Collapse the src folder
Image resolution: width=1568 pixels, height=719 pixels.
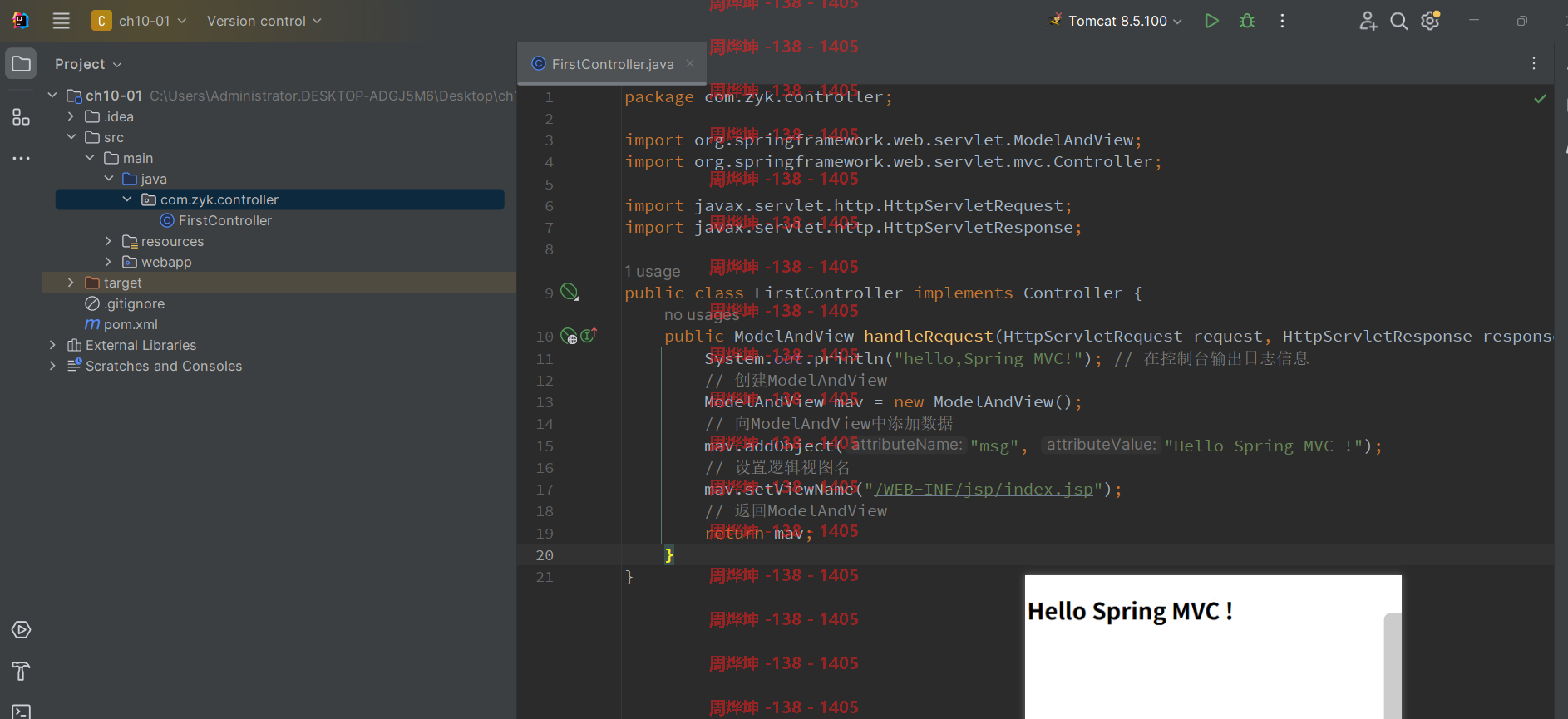71,137
